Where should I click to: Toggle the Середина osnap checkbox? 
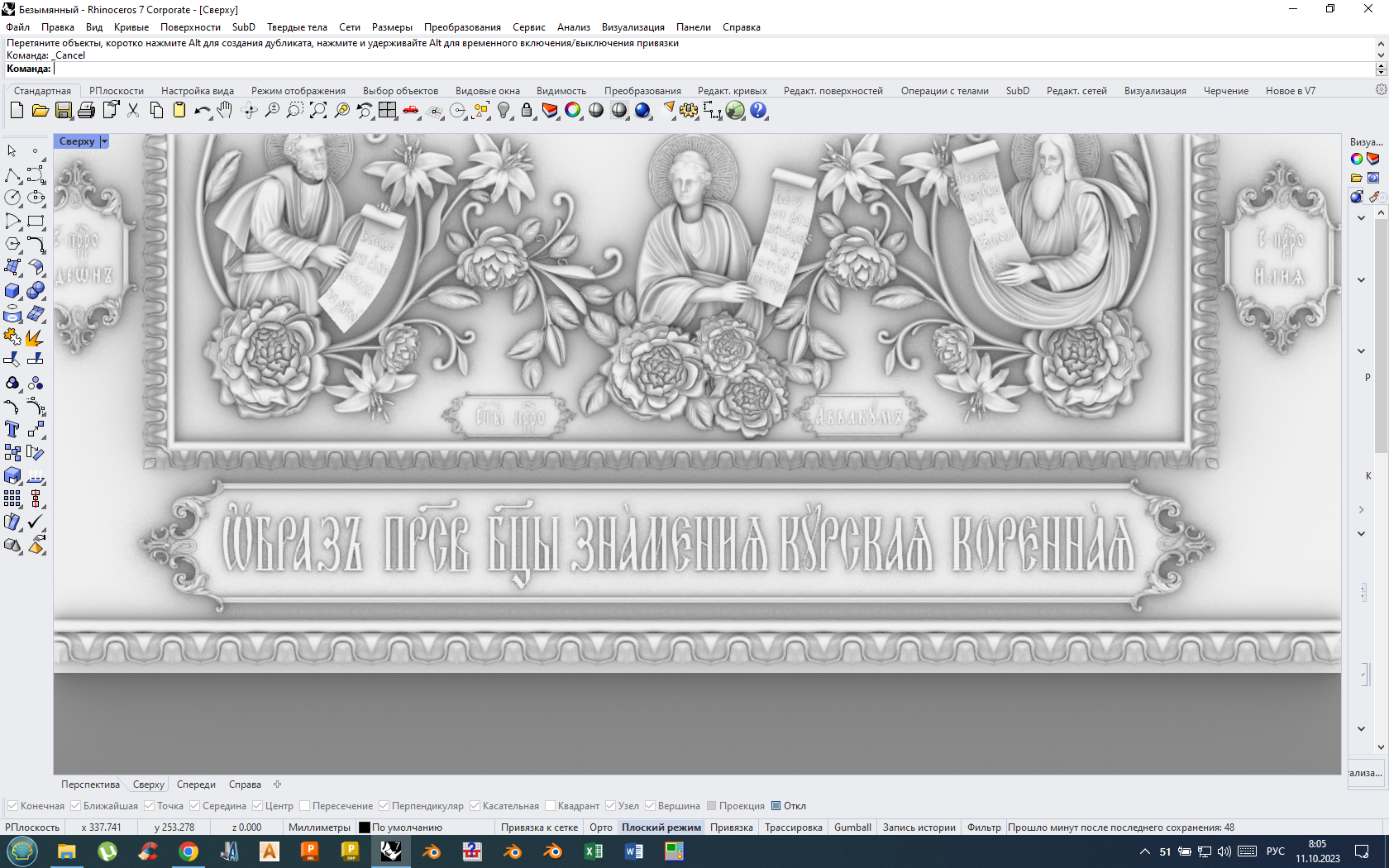coord(194,806)
